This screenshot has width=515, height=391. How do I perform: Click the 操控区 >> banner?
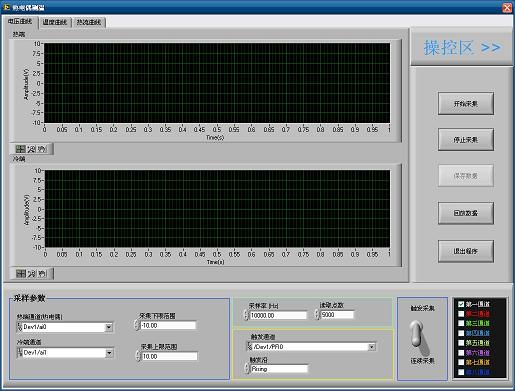462,48
